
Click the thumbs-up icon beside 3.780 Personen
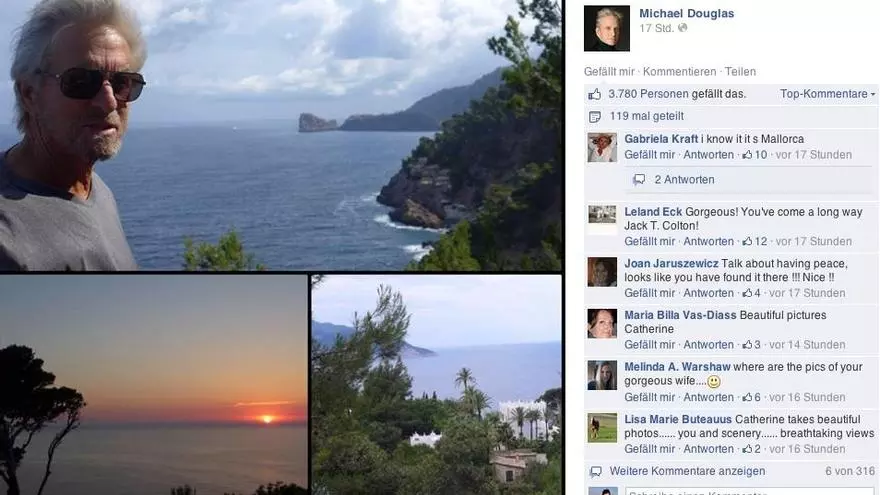(x=594, y=94)
